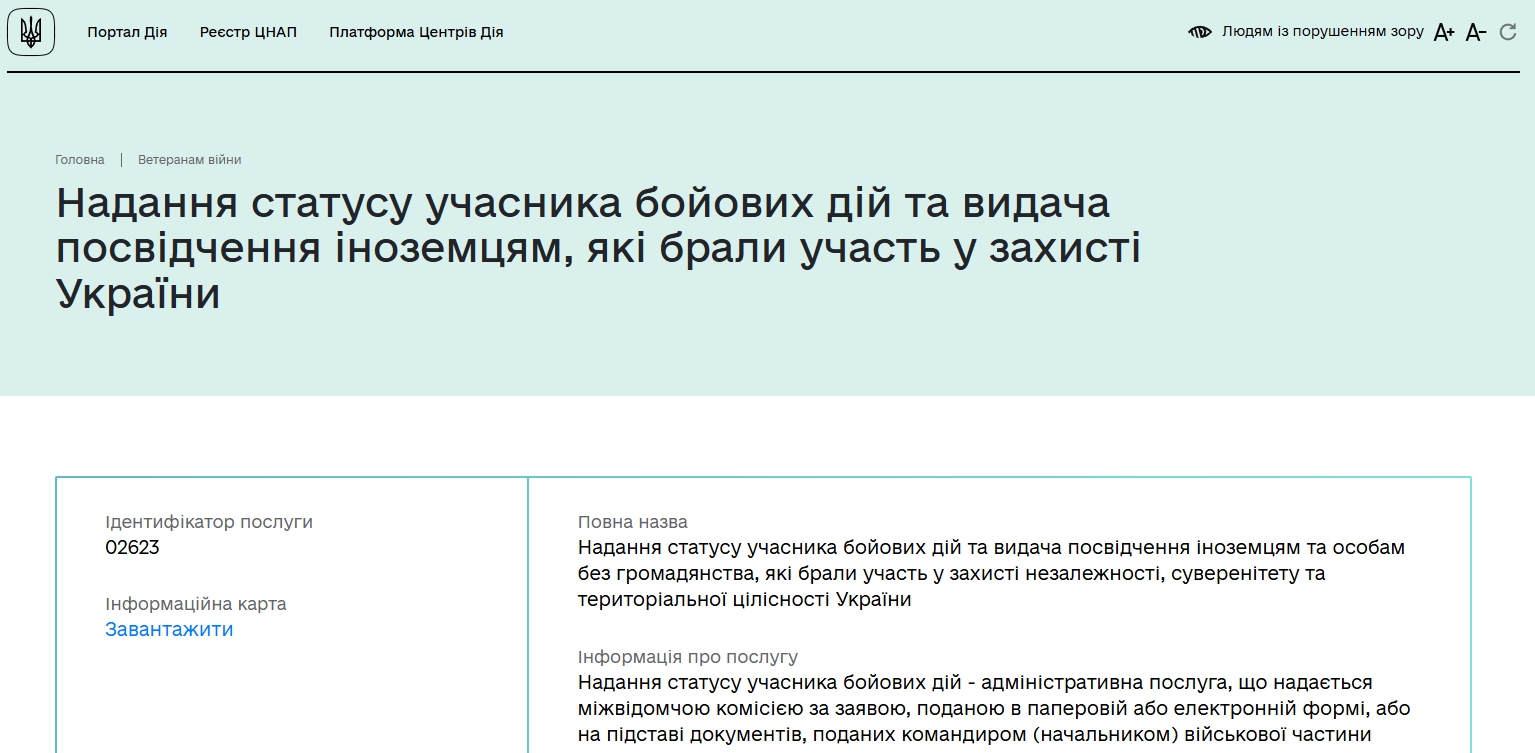Download the information card via Завантажити
Screen dimensions: 1535x753
click(169, 629)
